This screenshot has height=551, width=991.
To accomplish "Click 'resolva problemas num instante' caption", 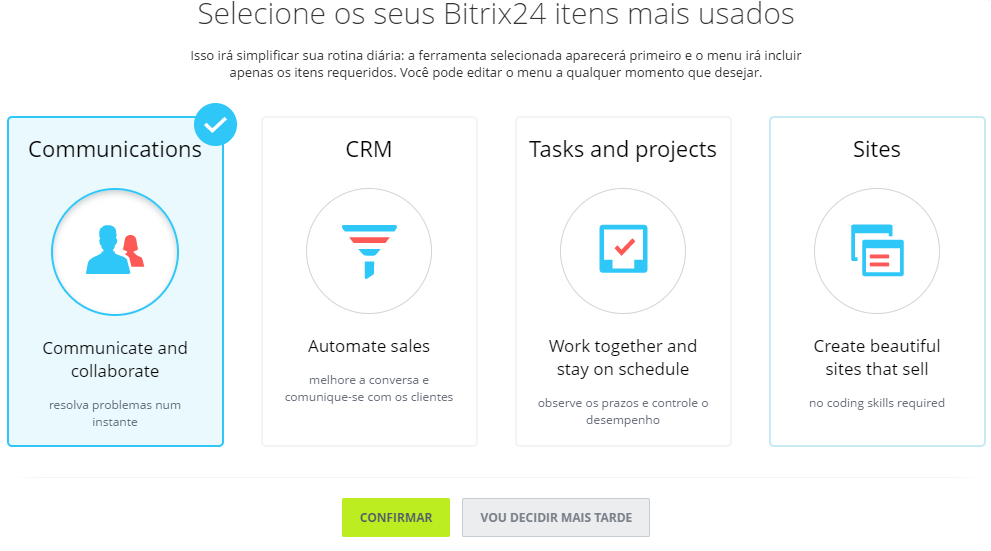I will (115, 413).
